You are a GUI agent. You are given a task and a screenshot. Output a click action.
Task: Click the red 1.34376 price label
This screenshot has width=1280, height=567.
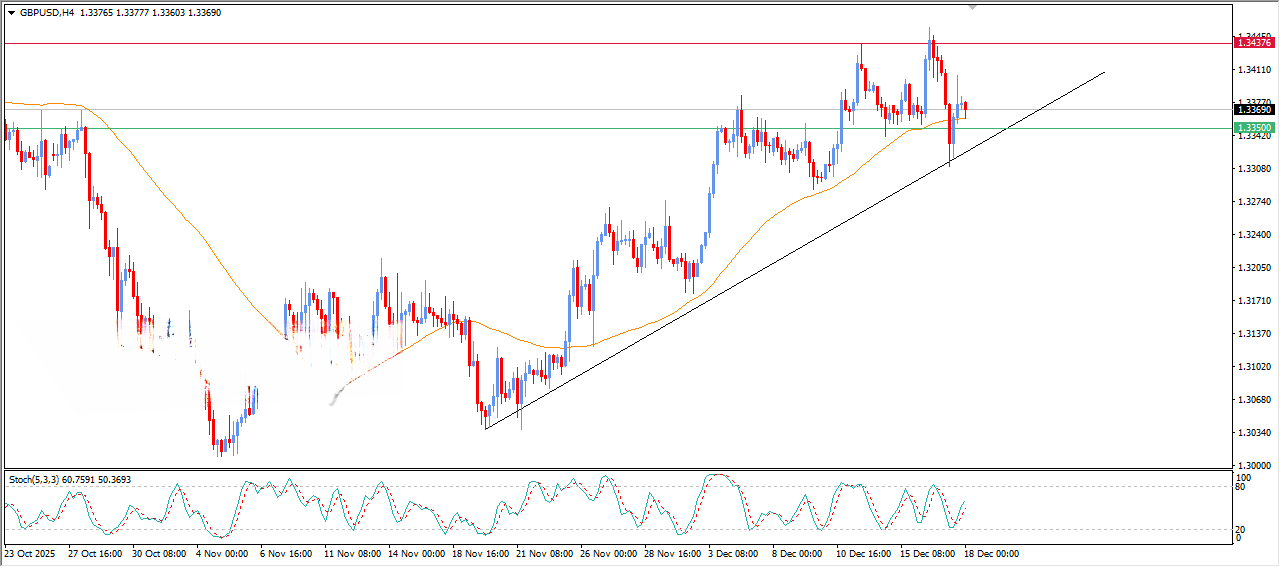[x=1254, y=42]
